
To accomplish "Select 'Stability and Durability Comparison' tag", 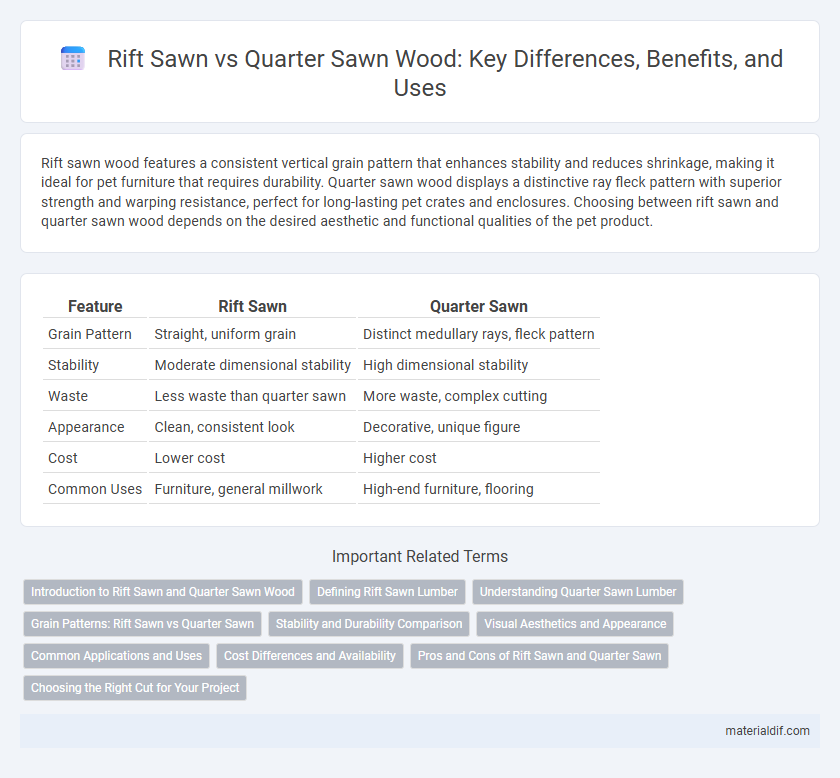I will pos(369,624).
